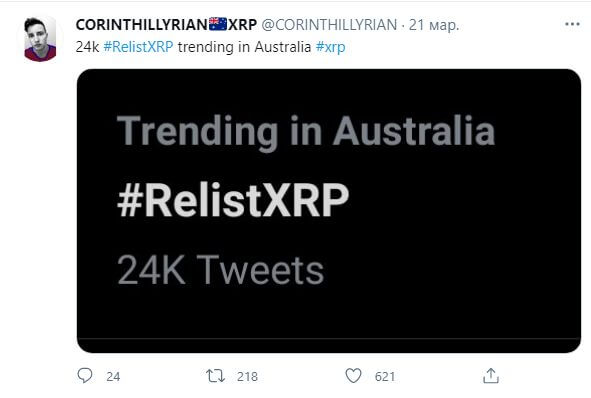Open the CORINTHILLYRIAN display name link
This screenshot has width=591, height=398.
[x=166, y=25]
